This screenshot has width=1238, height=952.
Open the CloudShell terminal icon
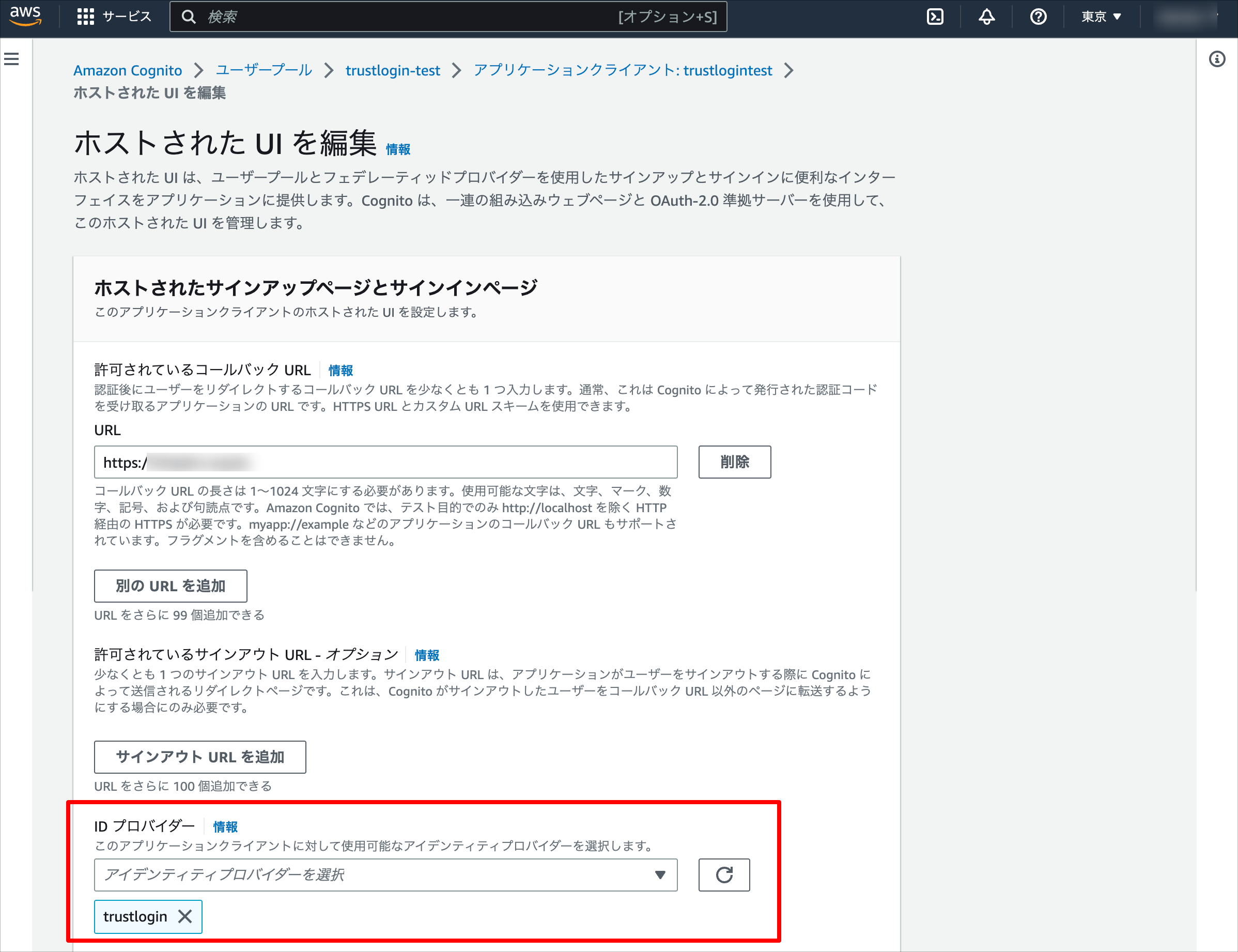[x=935, y=17]
